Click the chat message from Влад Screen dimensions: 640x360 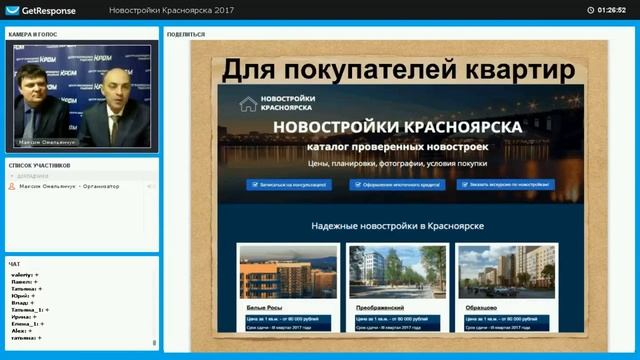[22, 303]
